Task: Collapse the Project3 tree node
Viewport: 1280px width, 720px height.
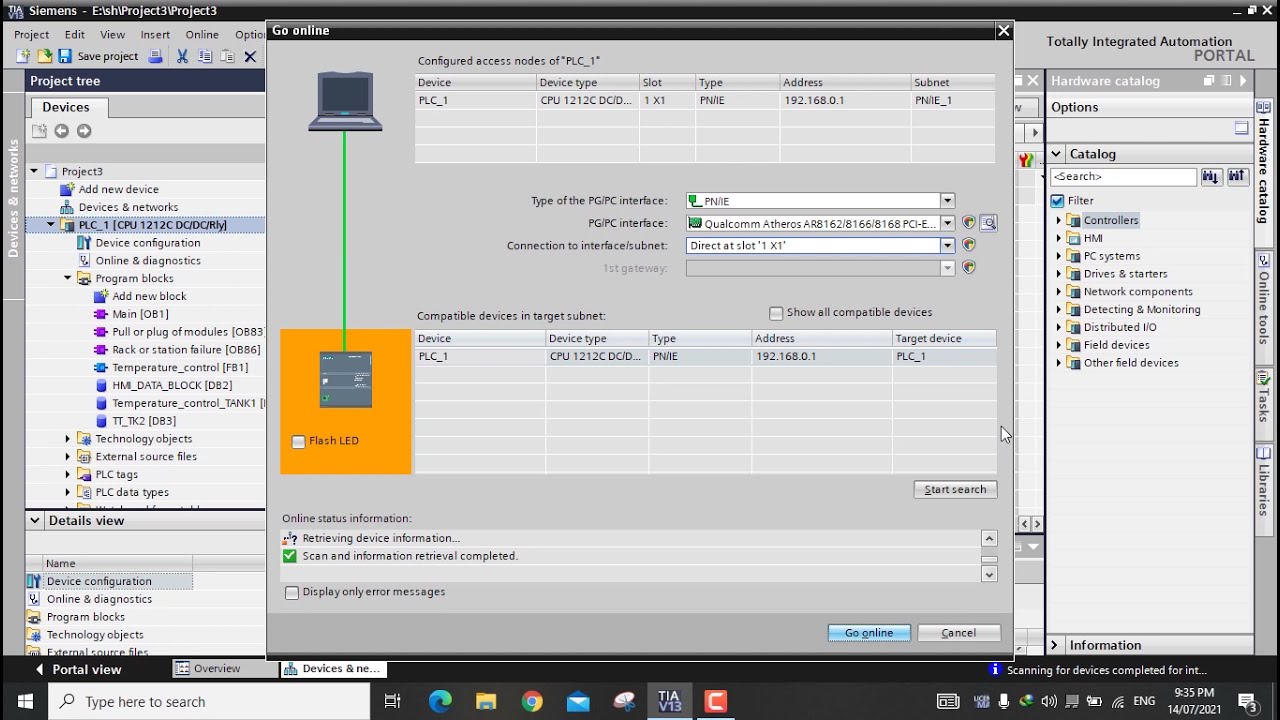Action: click(34, 171)
